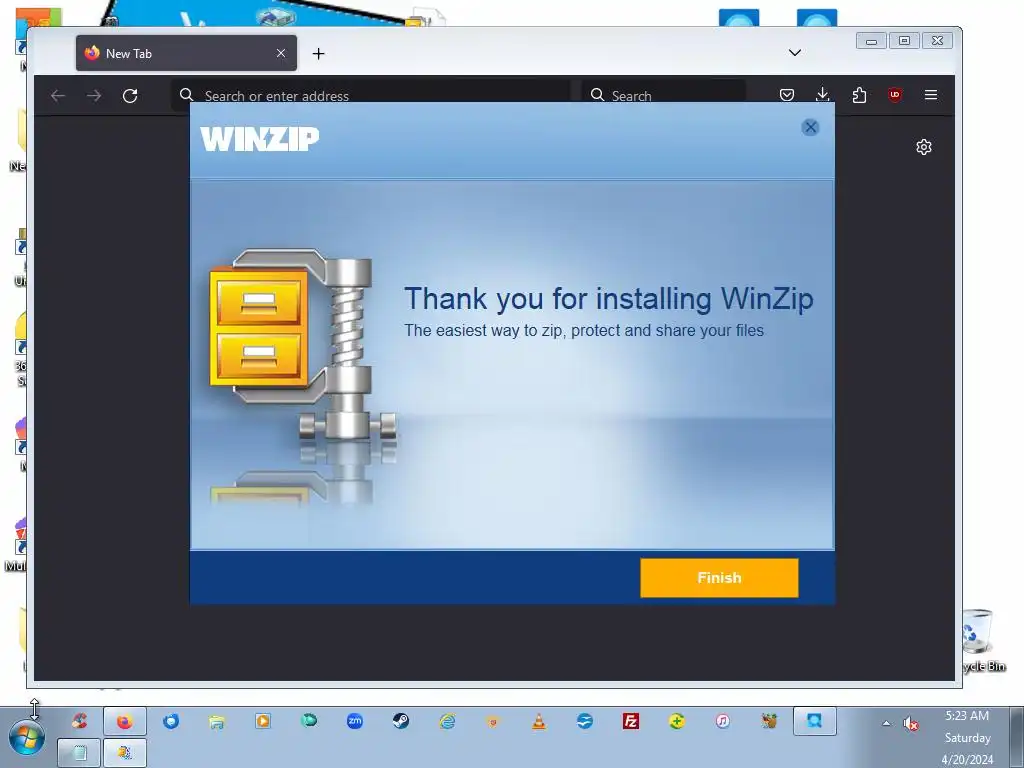Open the green plus taskbar icon
The image size is (1024, 768).
677,721
